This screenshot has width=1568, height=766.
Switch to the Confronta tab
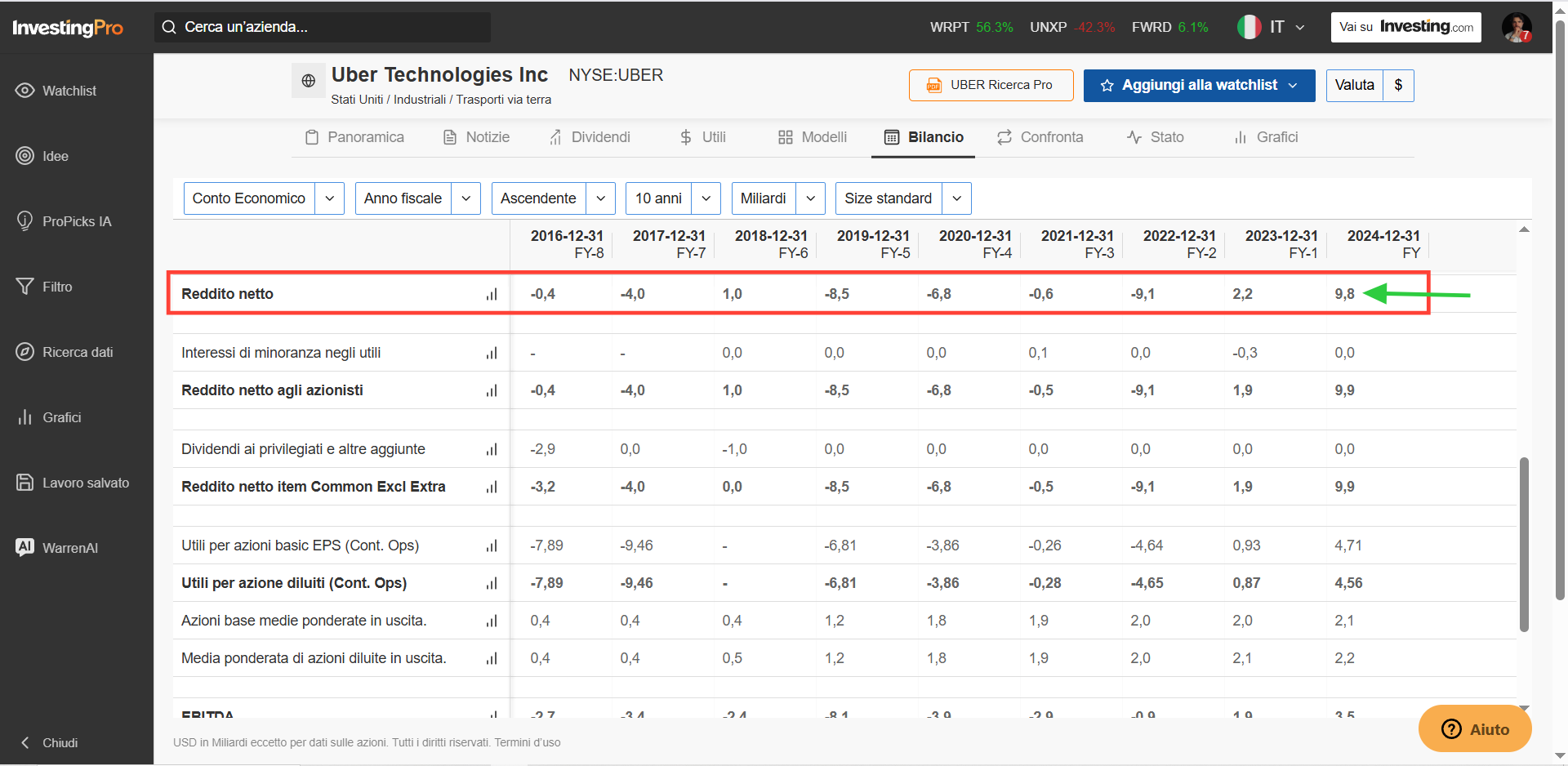pyautogui.click(x=1040, y=137)
